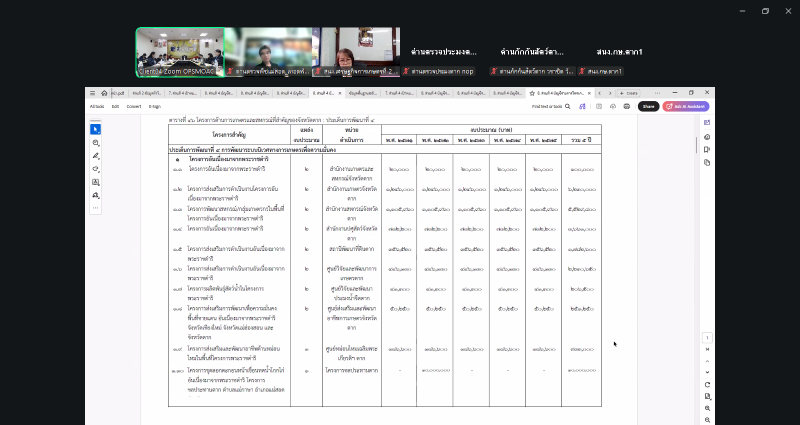The width and height of the screenshot is (800, 425).
Task: Print the document with printer icon
Action: (627, 107)
